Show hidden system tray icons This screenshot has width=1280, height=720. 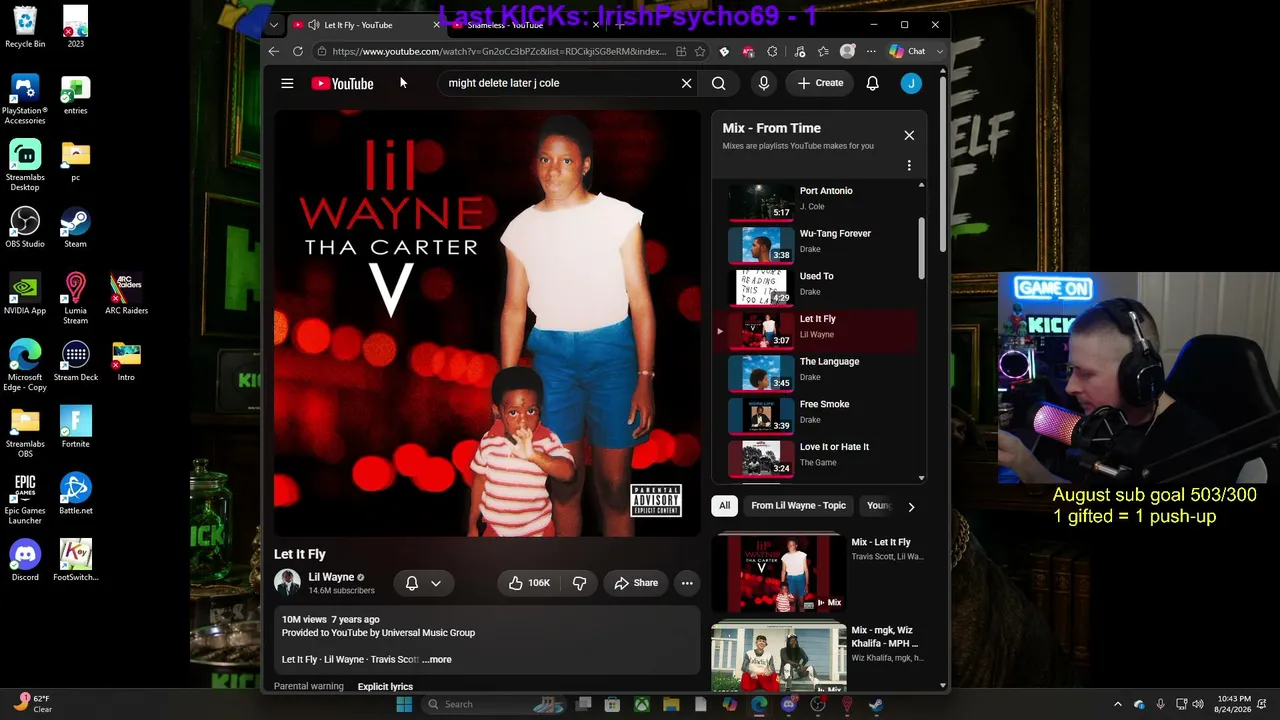[1118, 704]
